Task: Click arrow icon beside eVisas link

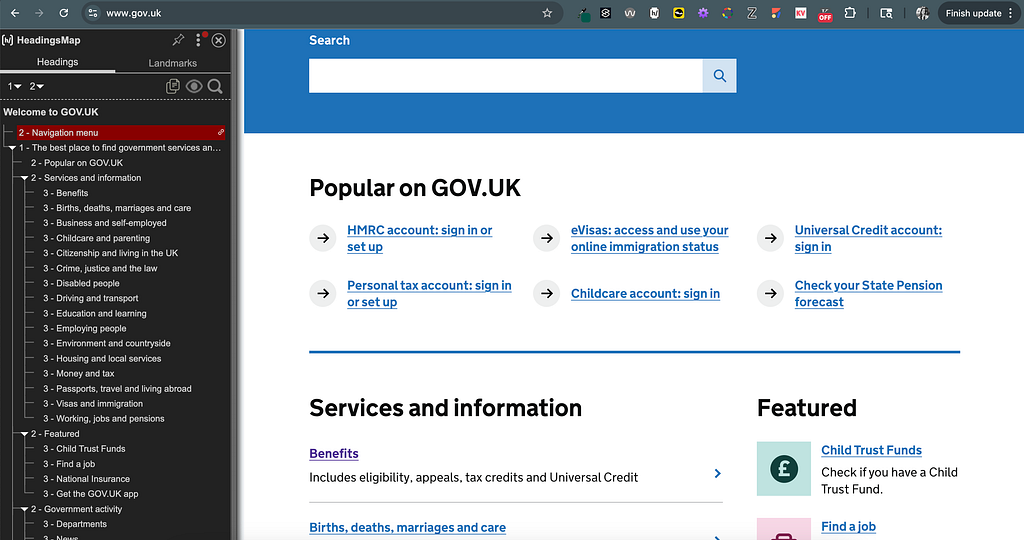Action: coord(547,238)
